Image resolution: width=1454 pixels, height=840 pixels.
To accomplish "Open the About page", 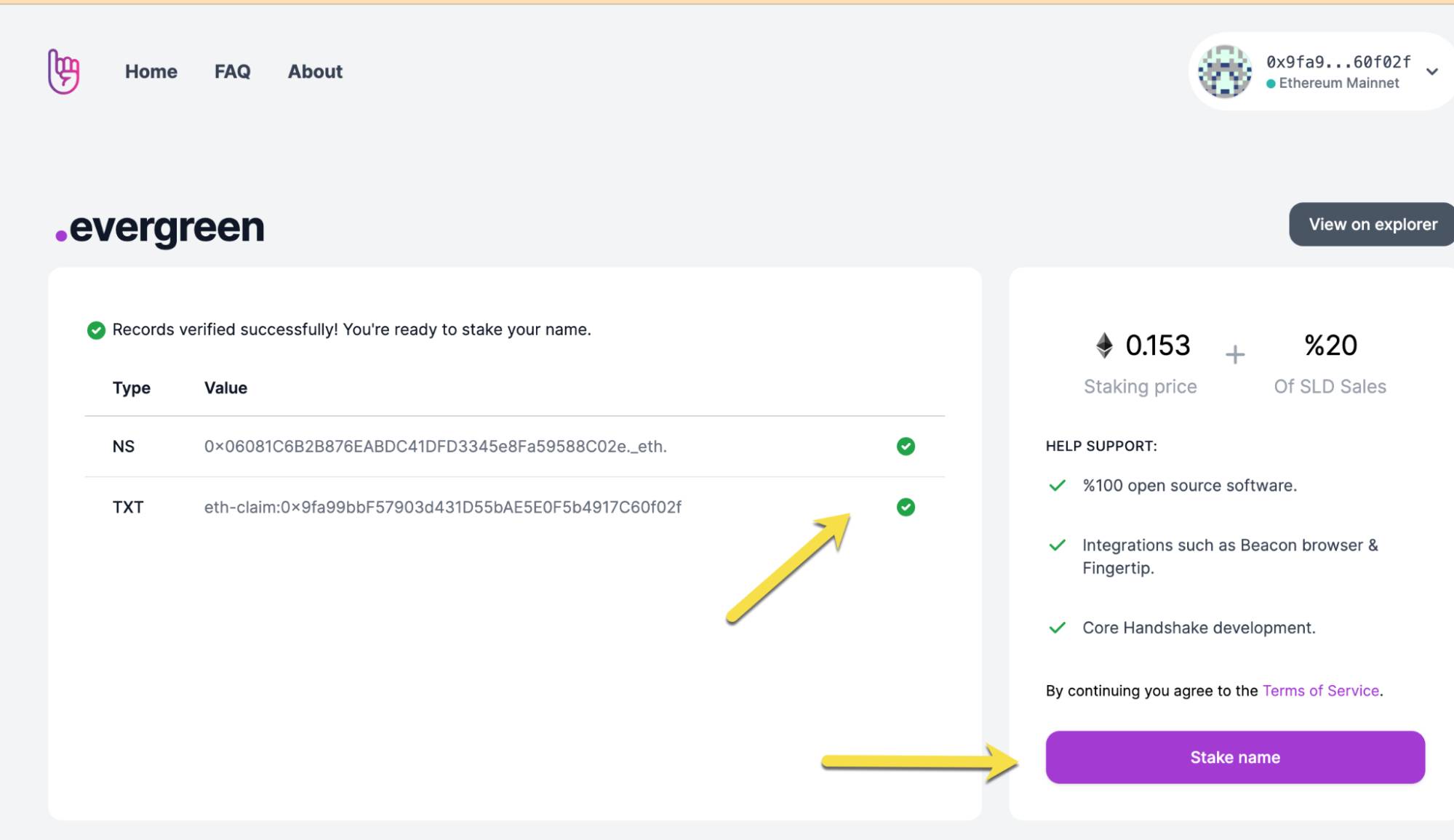I will [x=315, y=71].
